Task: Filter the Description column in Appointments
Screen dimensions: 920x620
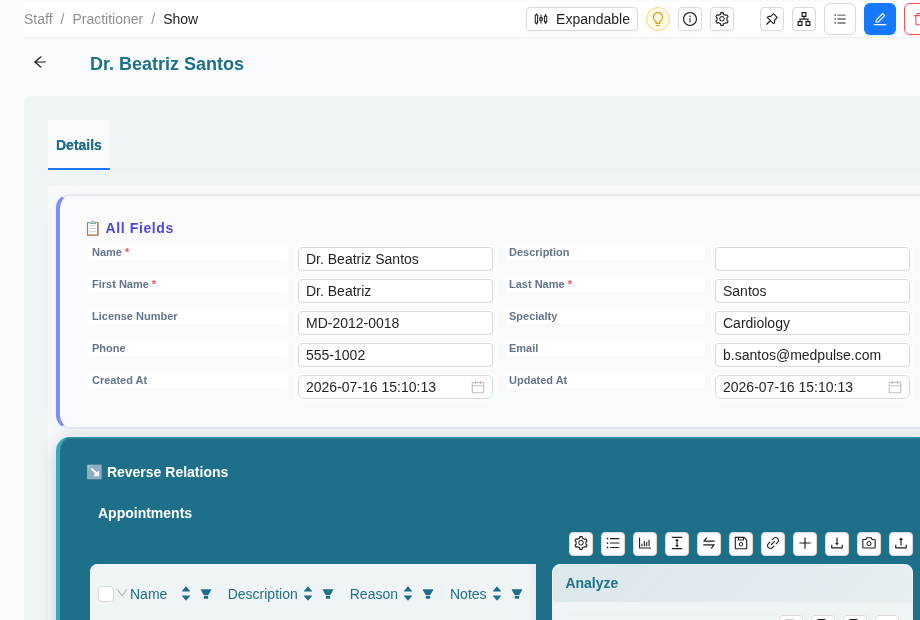Action: point(328,594)
